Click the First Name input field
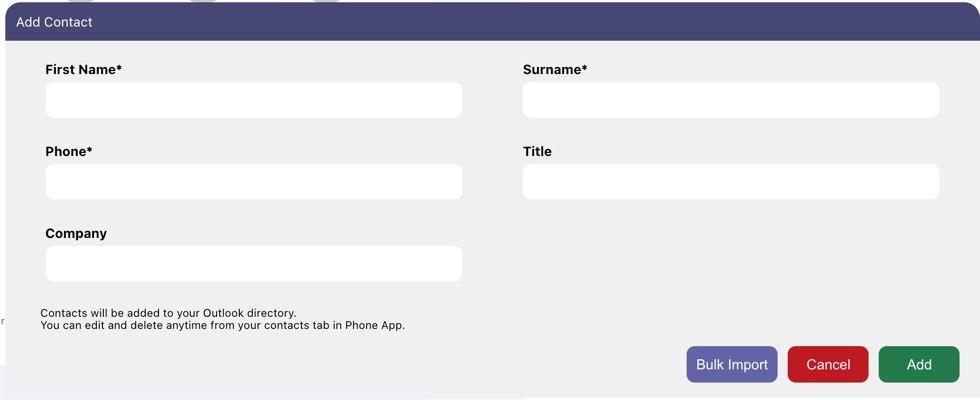The width and height of the screenshot is (980, 400). click(253, 100)
